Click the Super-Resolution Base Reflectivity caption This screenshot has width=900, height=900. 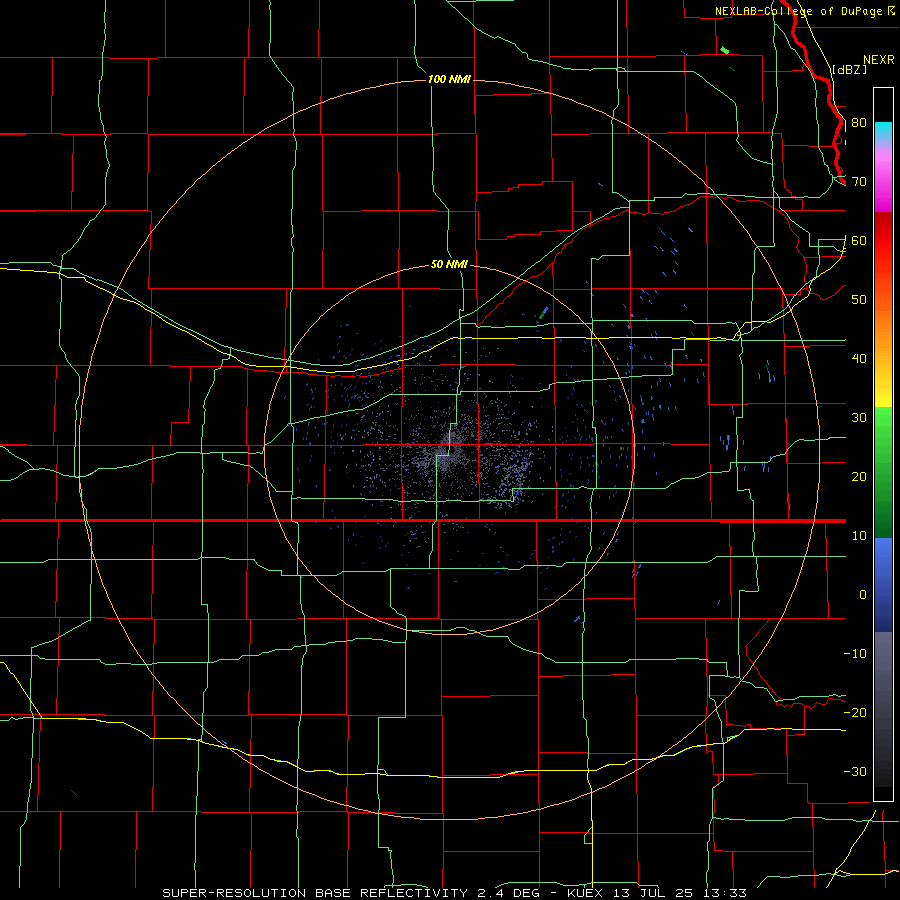pyautogui.click(x=454, y=893)
